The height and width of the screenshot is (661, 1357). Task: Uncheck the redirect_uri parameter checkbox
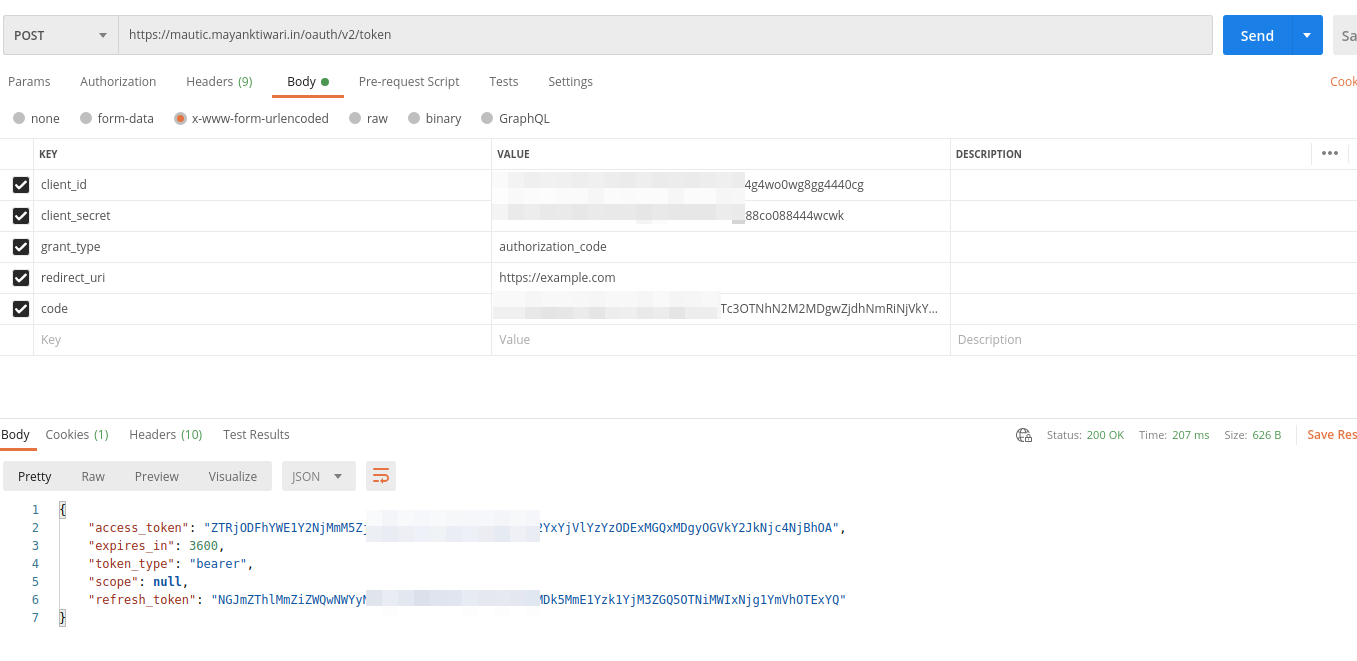pyautogui.click(x=20, y=278)
